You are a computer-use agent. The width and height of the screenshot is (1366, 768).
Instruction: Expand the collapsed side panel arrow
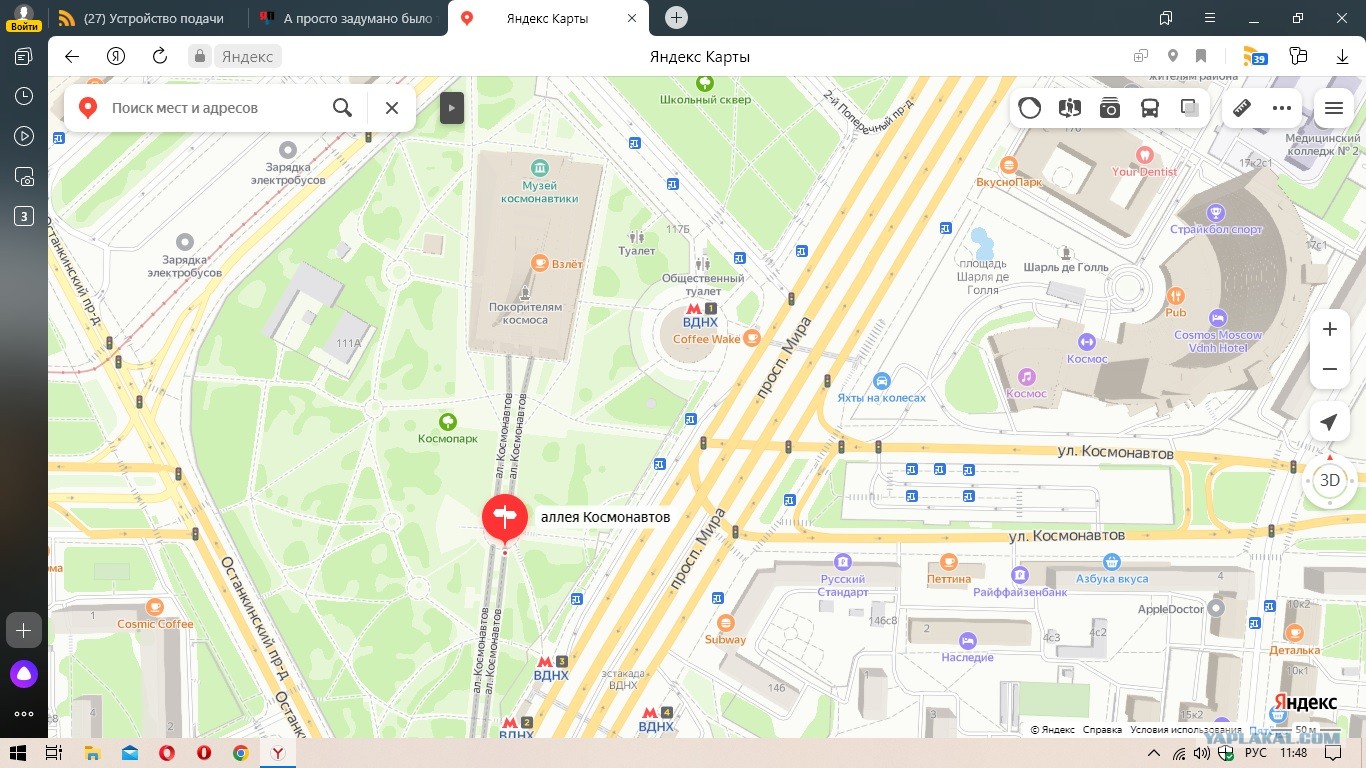(452, 108)
